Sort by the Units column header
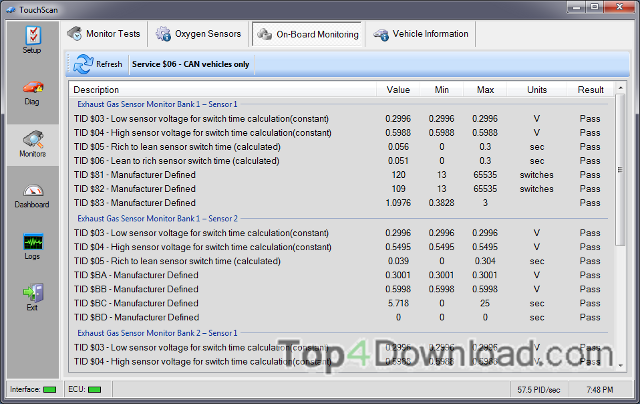Viewport: 640px width, 404px height. [x=537, y=90]
